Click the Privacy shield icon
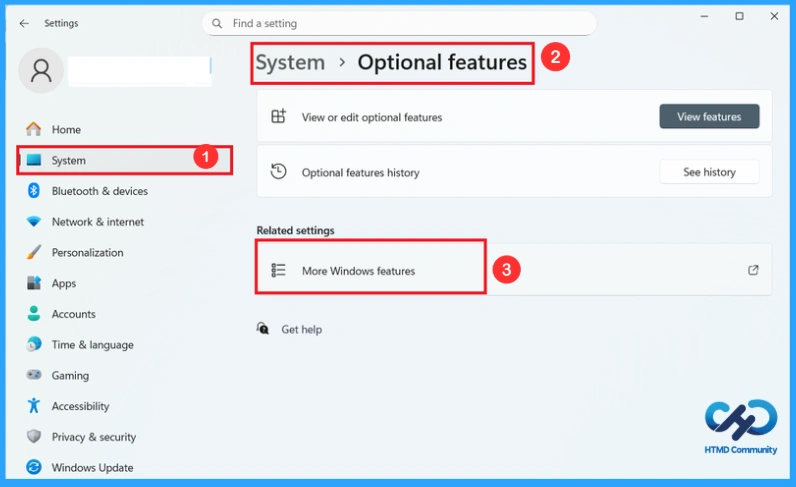The width and height of the screenshot is (796, 487). (x=34, y=437)
